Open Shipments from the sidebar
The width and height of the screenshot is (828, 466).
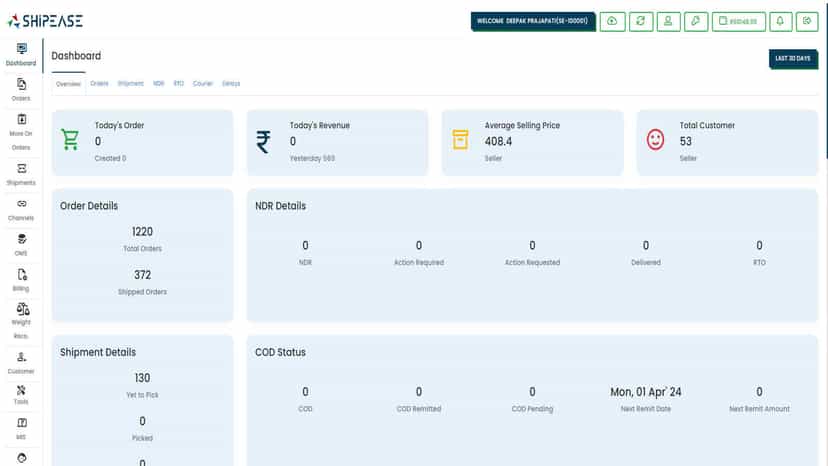21,174
